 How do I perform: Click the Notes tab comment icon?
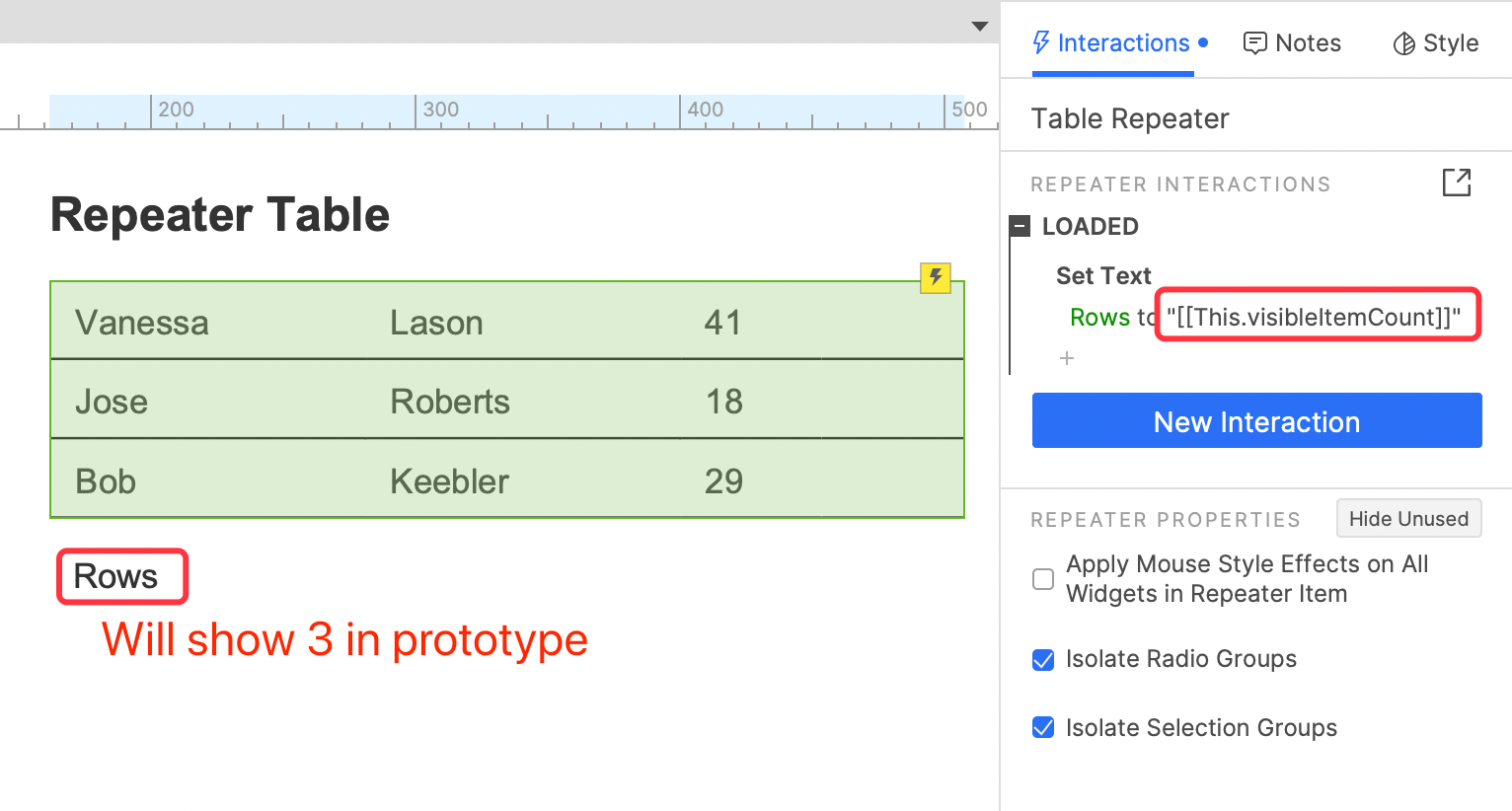(x=1254, y=43)
